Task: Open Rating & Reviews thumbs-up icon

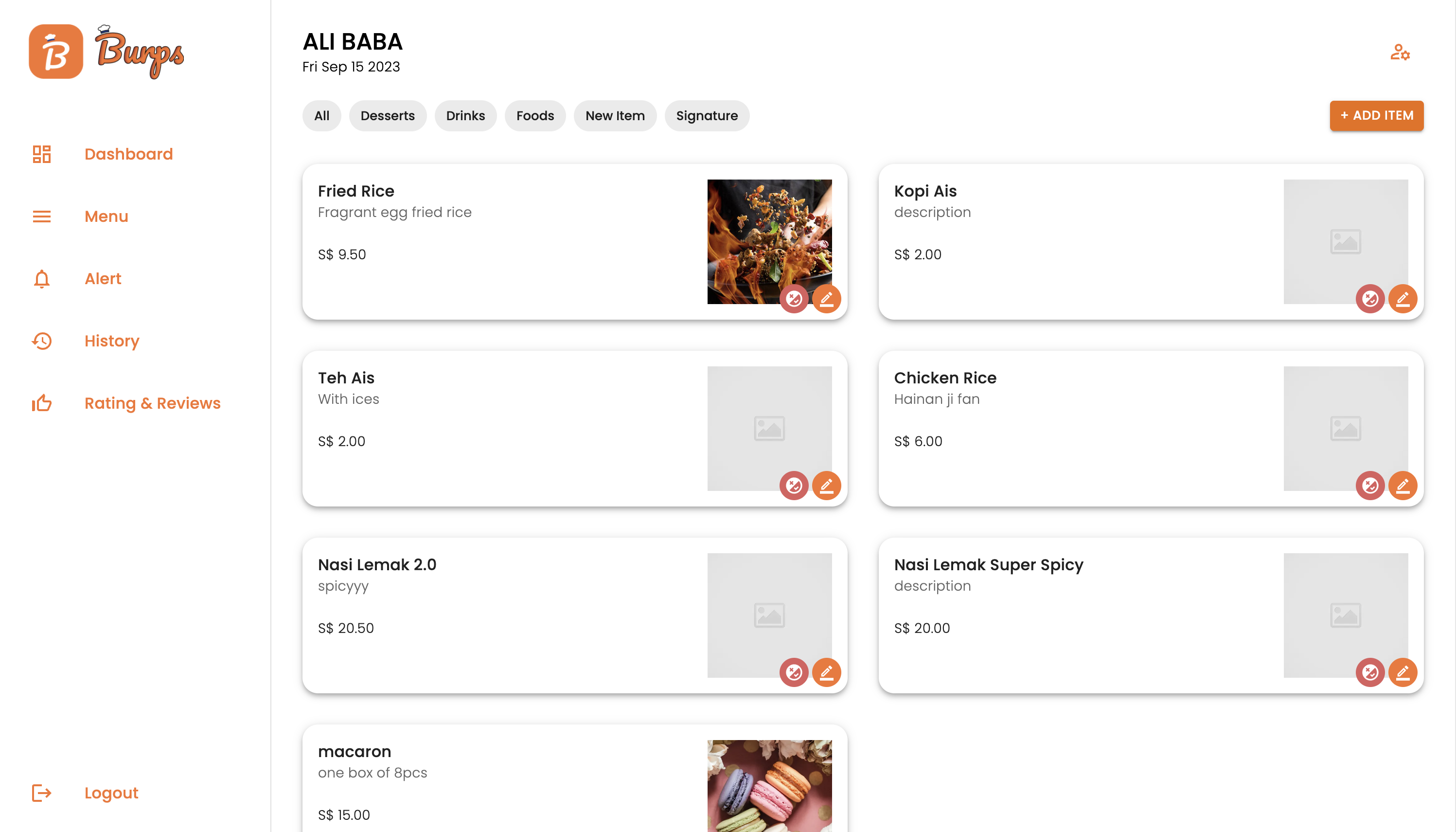Action: 42,403
